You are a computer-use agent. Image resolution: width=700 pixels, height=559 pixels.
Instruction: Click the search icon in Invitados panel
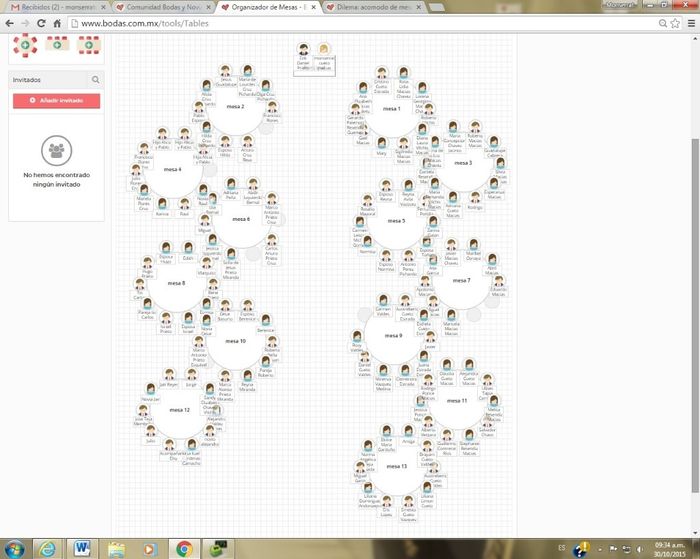click(95, 79)
